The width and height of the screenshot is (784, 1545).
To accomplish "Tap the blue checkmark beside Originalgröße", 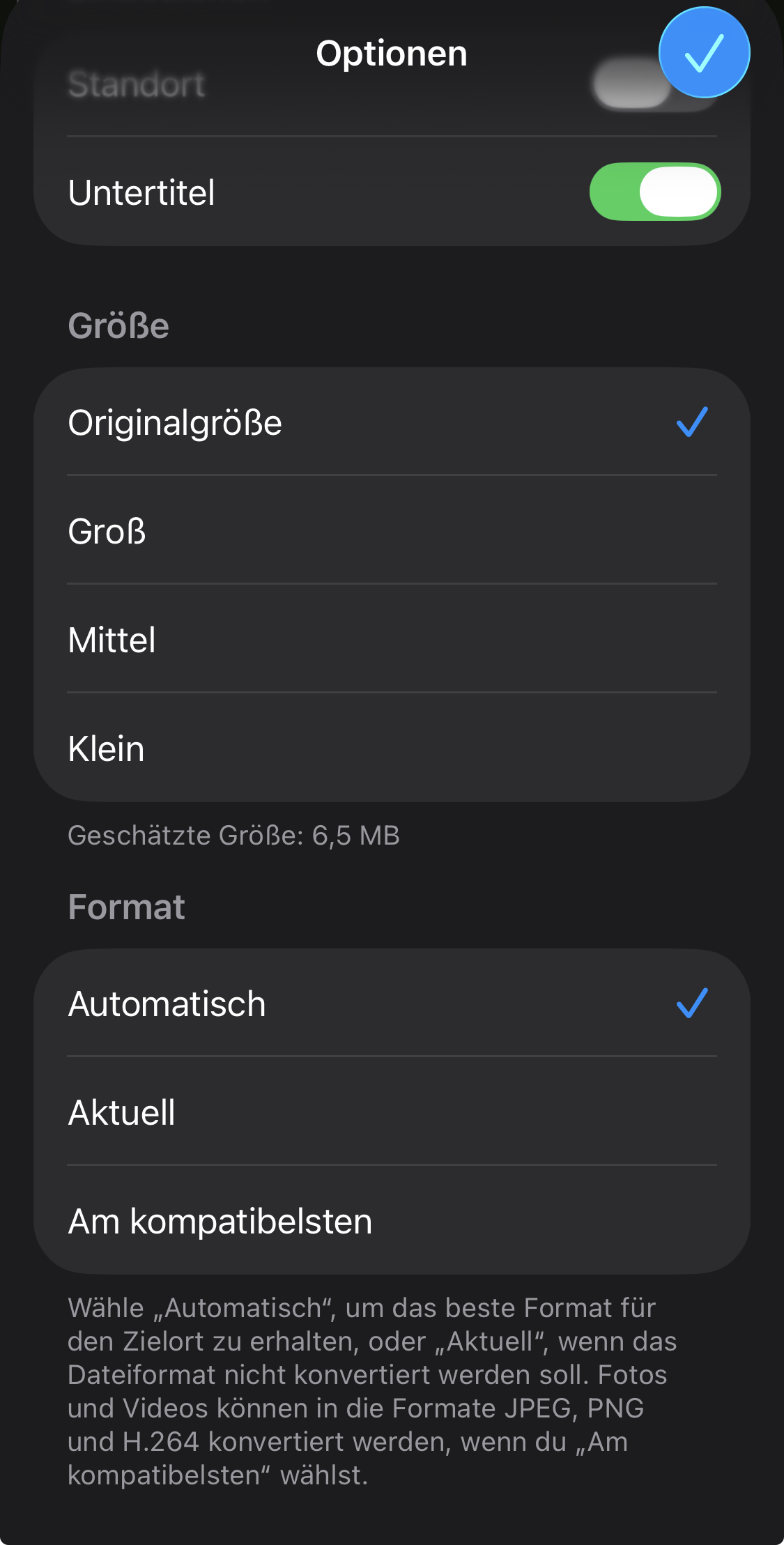I will pos(692,422).
